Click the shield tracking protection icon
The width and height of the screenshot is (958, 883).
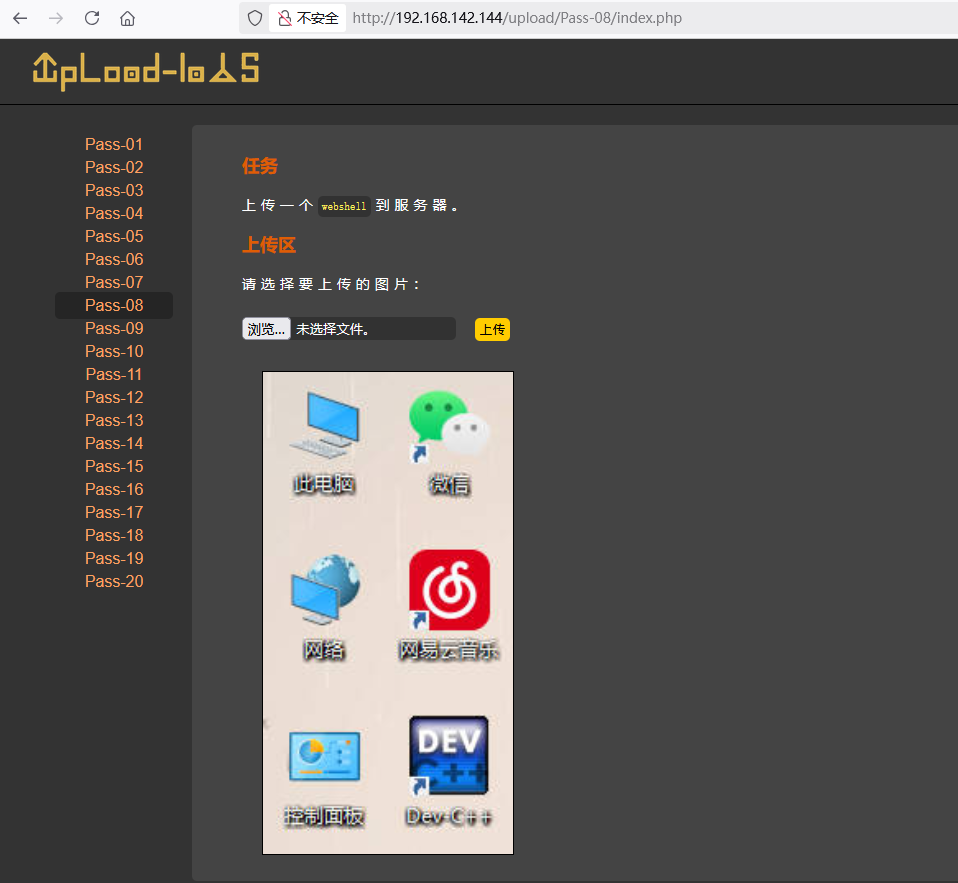click(255, 18)
